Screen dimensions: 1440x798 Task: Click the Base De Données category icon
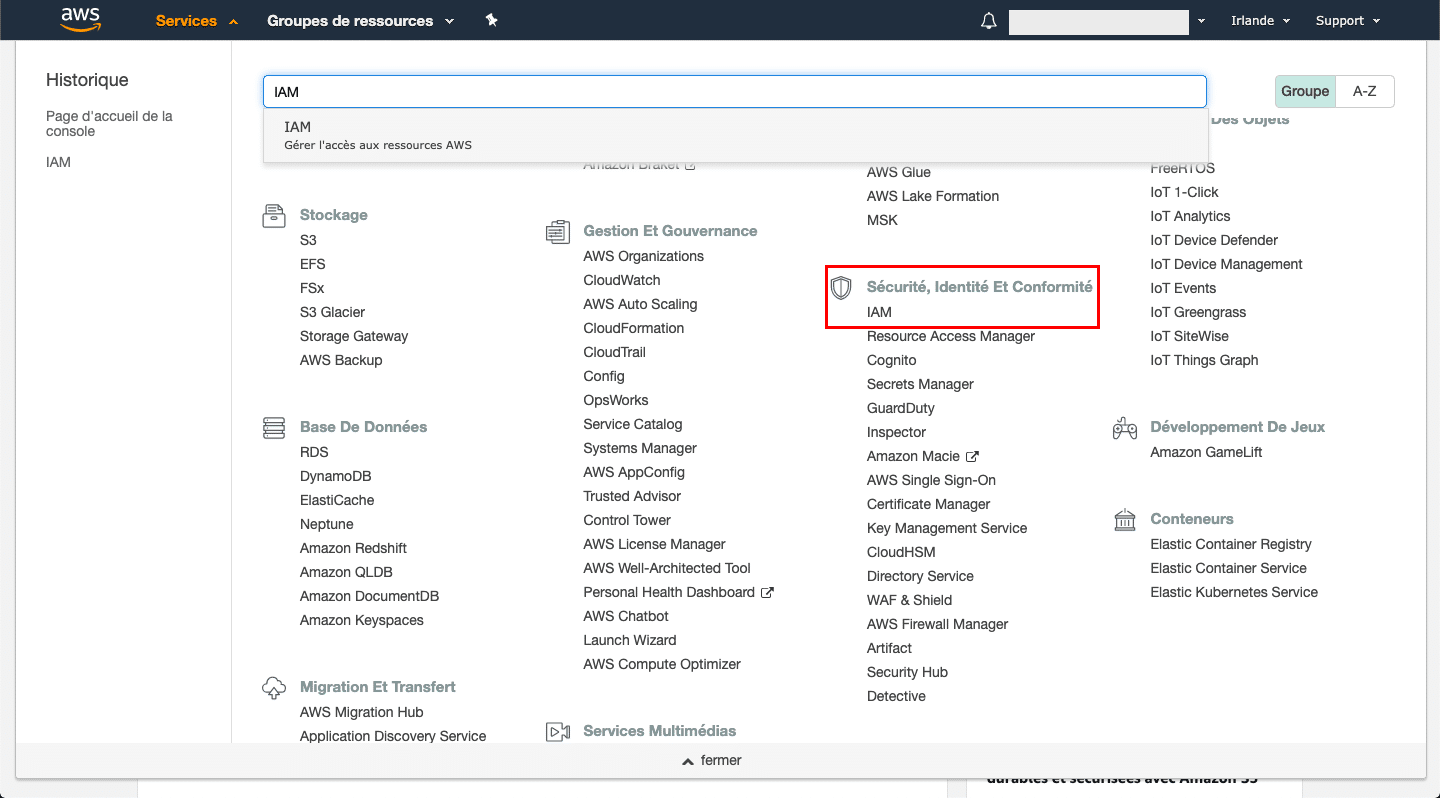click(x=274, y=427)
